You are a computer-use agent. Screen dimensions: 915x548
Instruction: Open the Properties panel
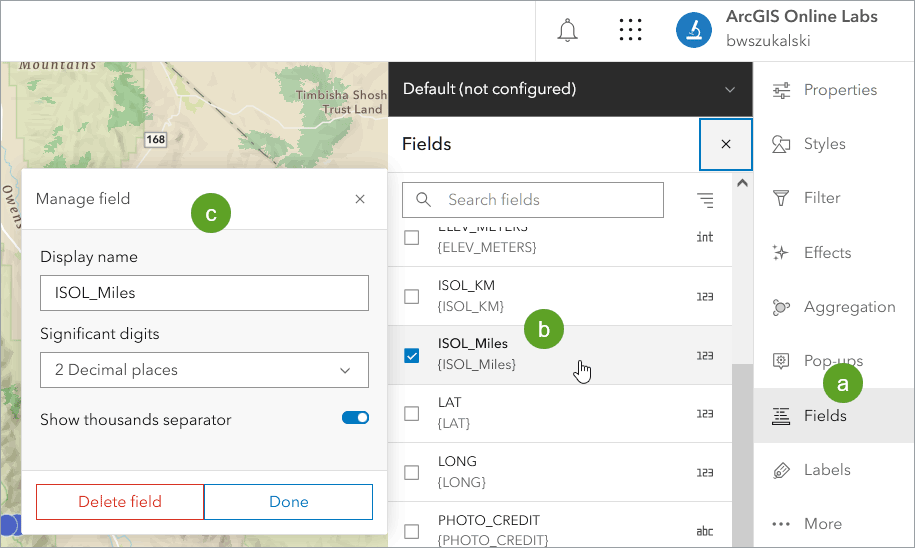(x=834, y=90)
